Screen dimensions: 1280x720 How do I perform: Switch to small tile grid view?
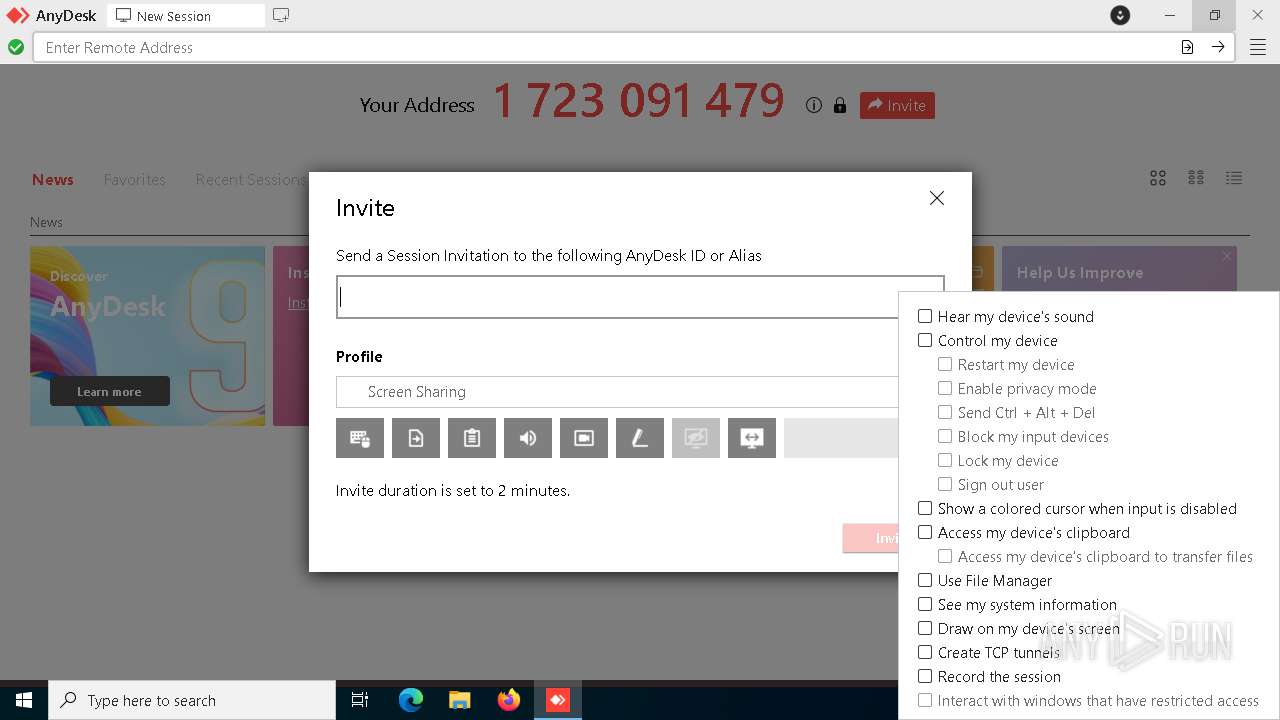click(1196, 178)
